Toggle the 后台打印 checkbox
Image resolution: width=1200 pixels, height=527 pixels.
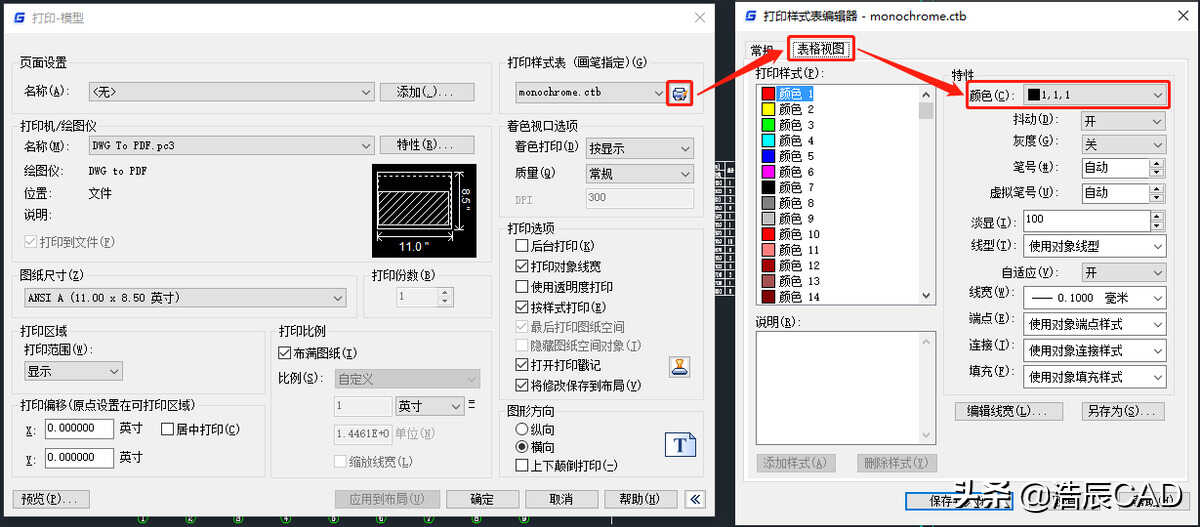[521, 246]
